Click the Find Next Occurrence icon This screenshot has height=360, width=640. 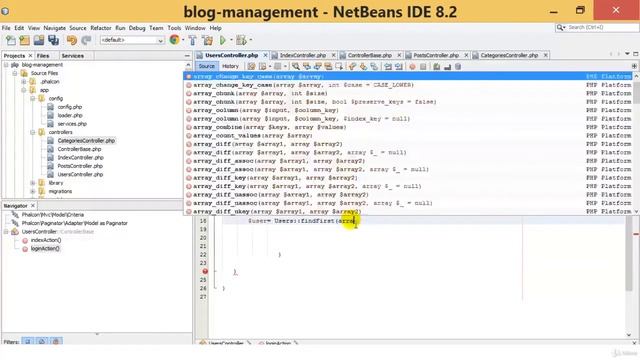point(317,66)
